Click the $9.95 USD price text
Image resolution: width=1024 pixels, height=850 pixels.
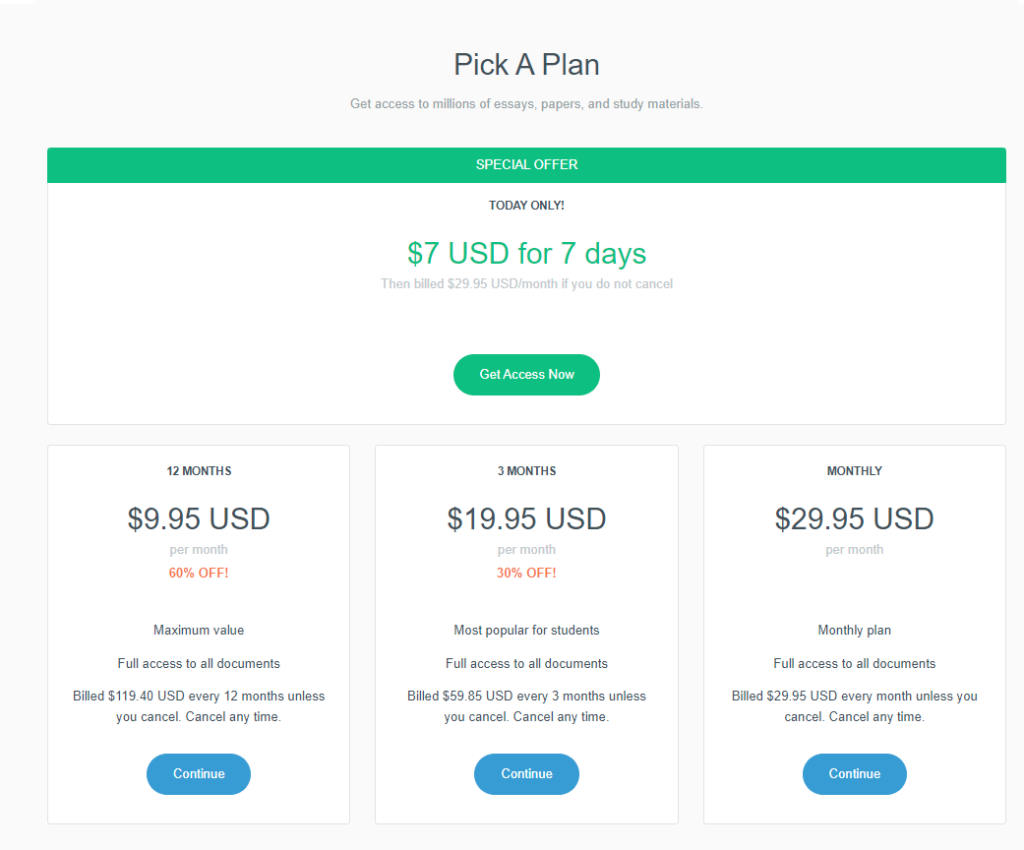[198, 518]
